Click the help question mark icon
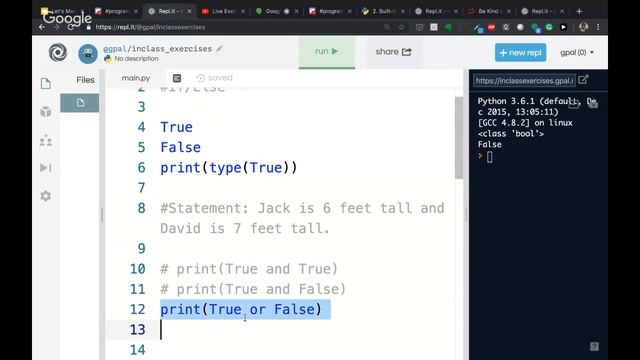Viewport: 640px width, 360px height. (594, 347)
